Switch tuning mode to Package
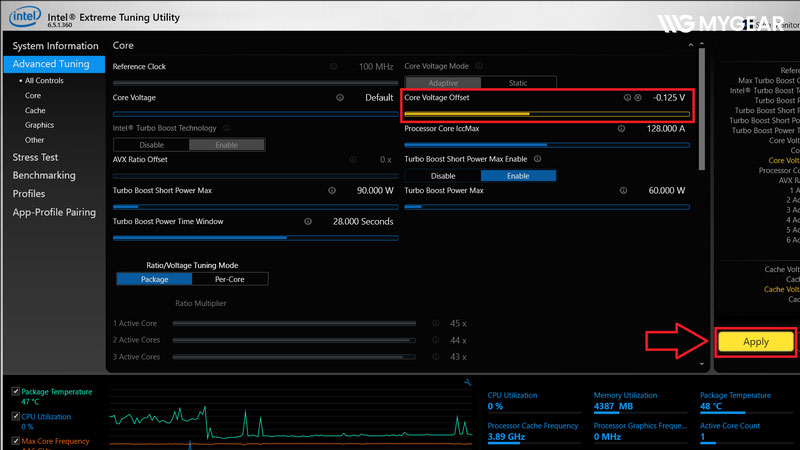800x450 pixels. 155,279
